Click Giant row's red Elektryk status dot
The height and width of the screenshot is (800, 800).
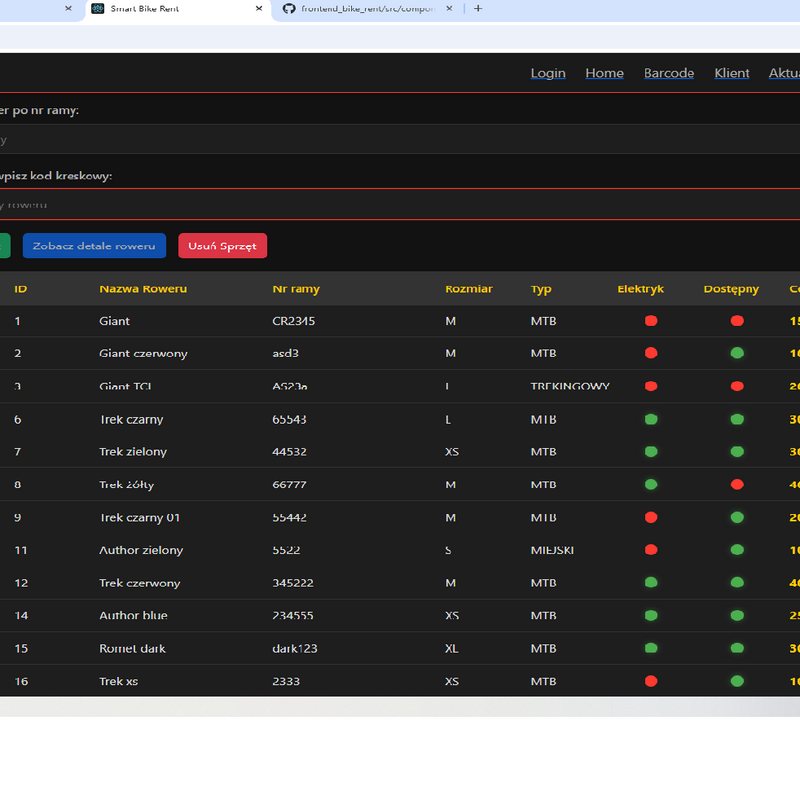point(651,321)
